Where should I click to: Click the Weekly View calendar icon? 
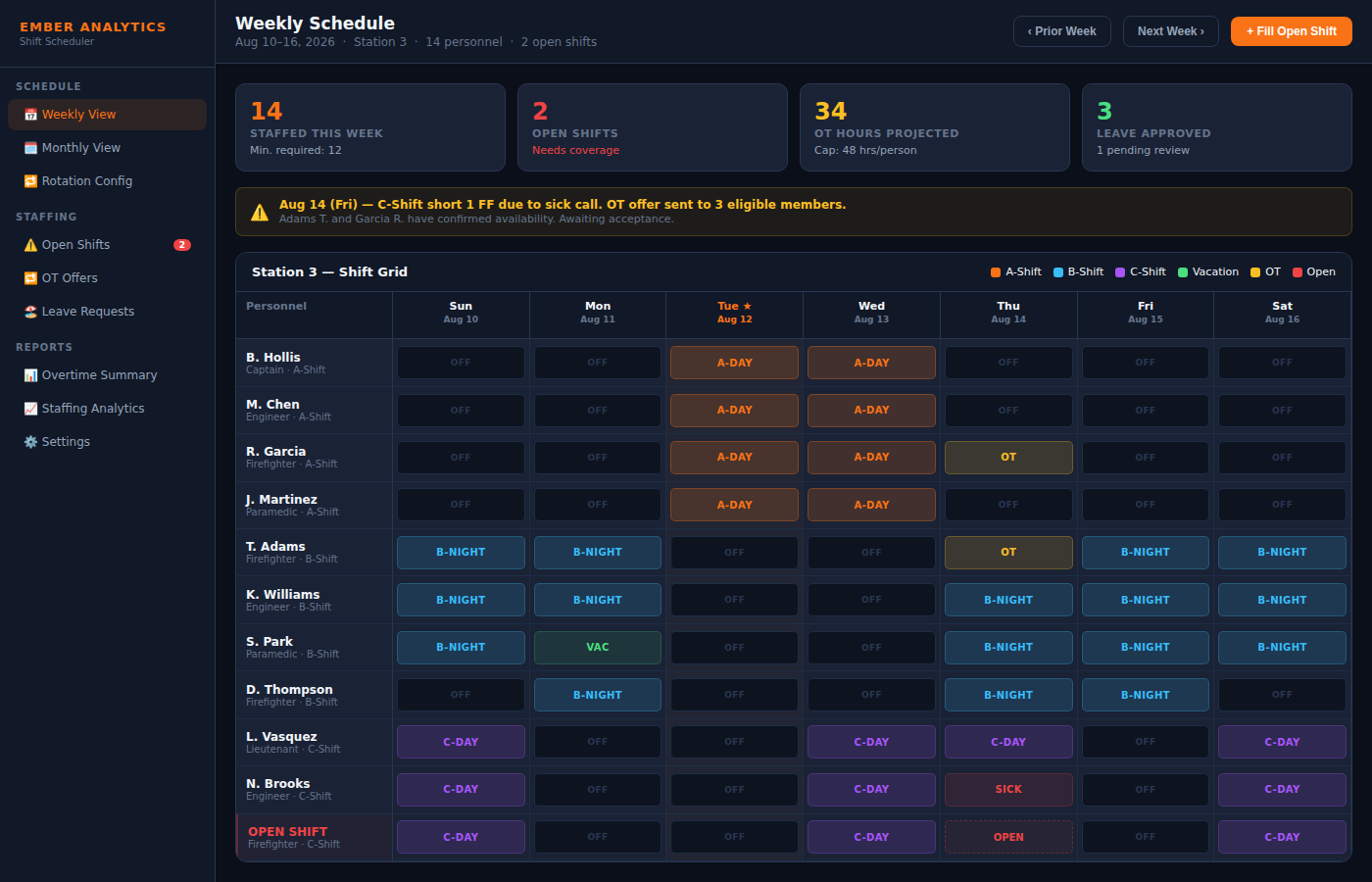pos(30,115)
